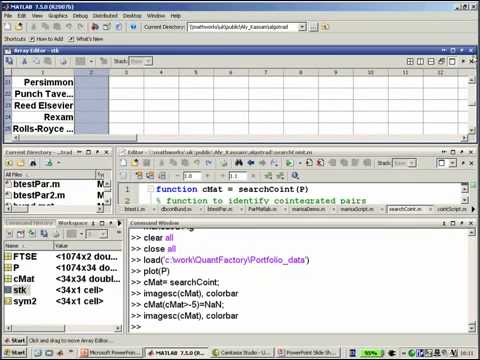
Task: Open the File menu
Action: click(8, 16)
